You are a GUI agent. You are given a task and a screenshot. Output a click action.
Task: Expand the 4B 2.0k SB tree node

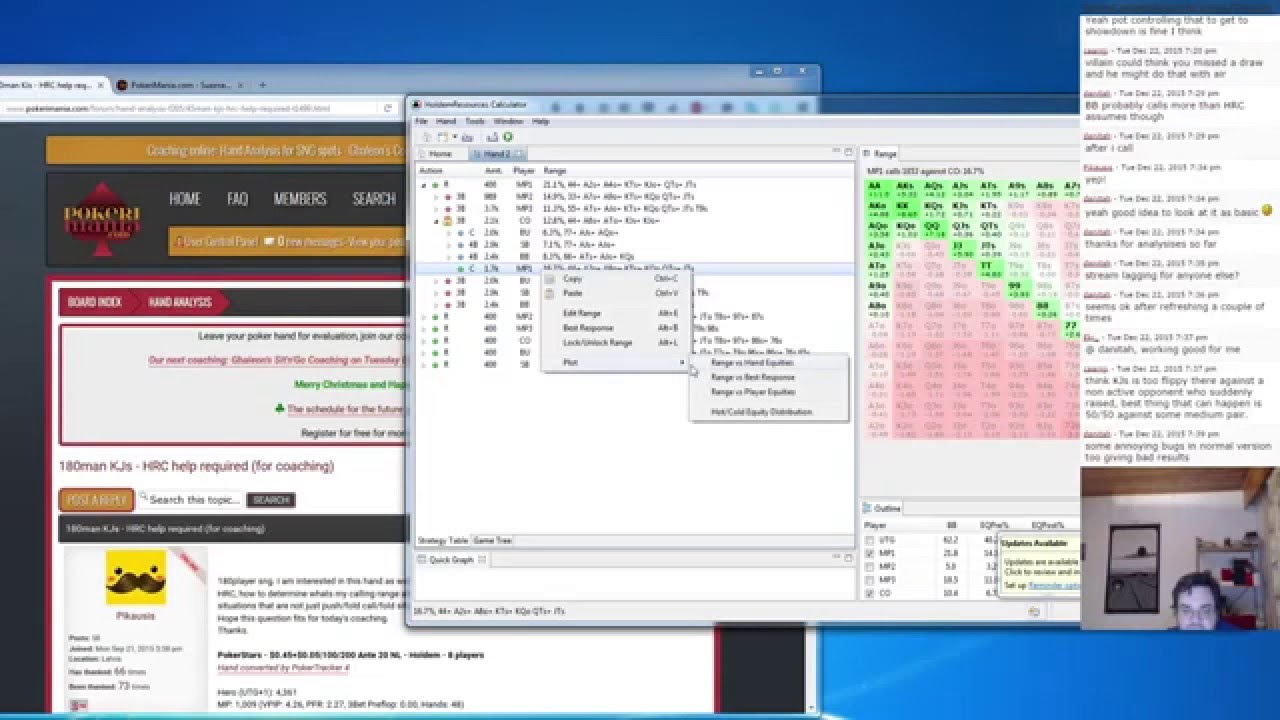(x=448, y=245)
